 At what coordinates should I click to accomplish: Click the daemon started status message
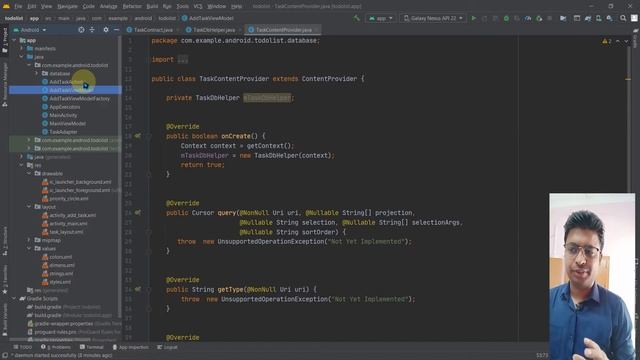click(61, 356)
